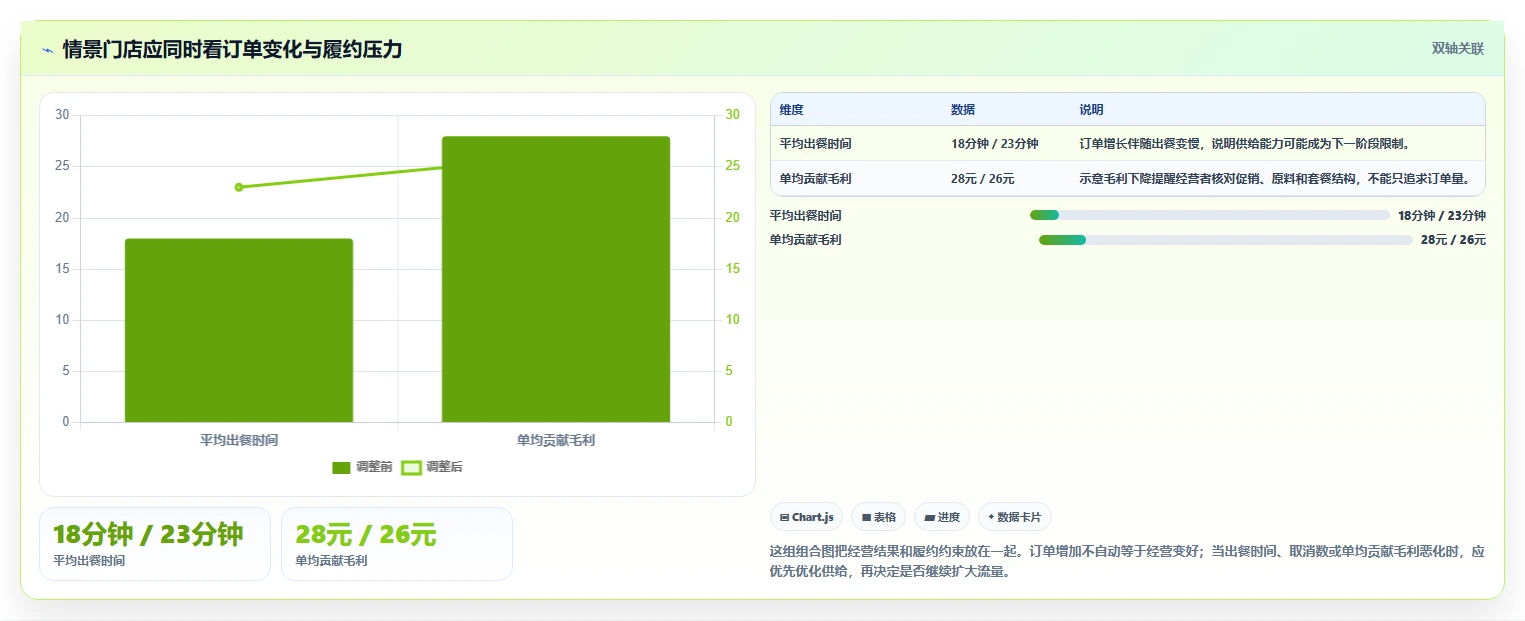Click the 双轴关联 badge in the header
Image resolution: width=1525 pixels, height=621 pixels.
pyautogui.click(x=1458, y=48)
